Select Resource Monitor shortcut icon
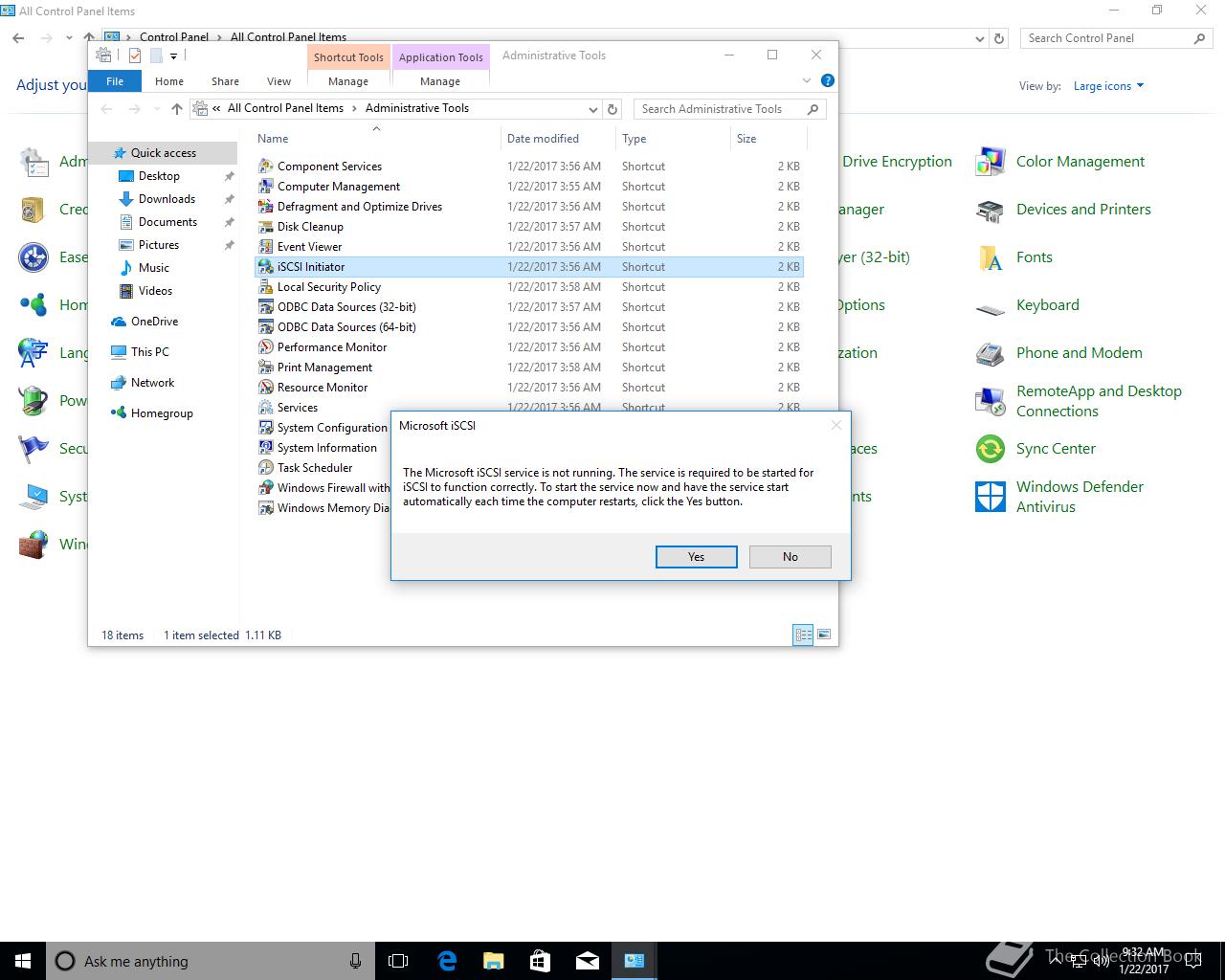Screen dimensions: 1225x980 266,388
